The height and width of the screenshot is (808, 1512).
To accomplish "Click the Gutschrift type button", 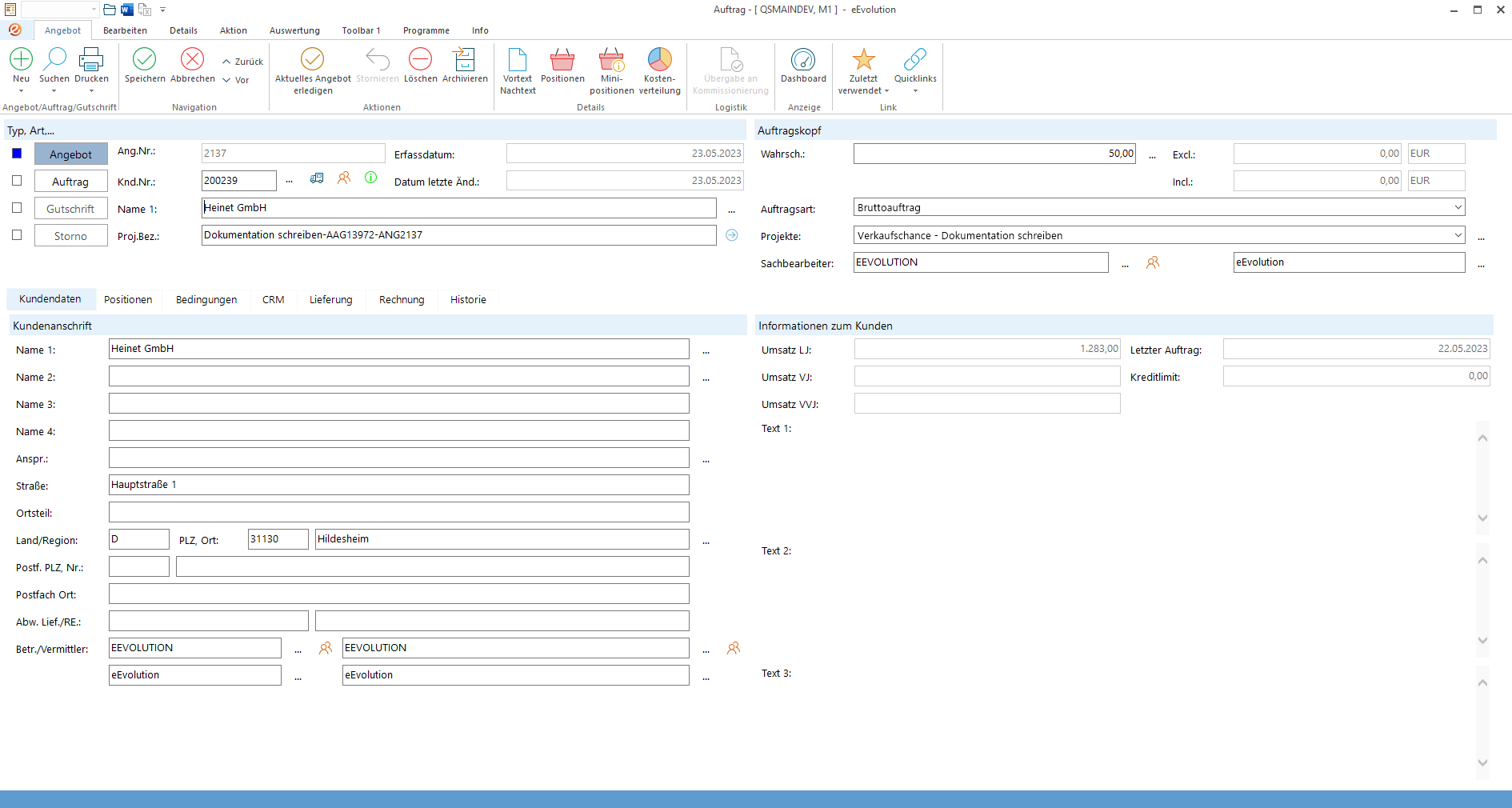I will 70,209.
